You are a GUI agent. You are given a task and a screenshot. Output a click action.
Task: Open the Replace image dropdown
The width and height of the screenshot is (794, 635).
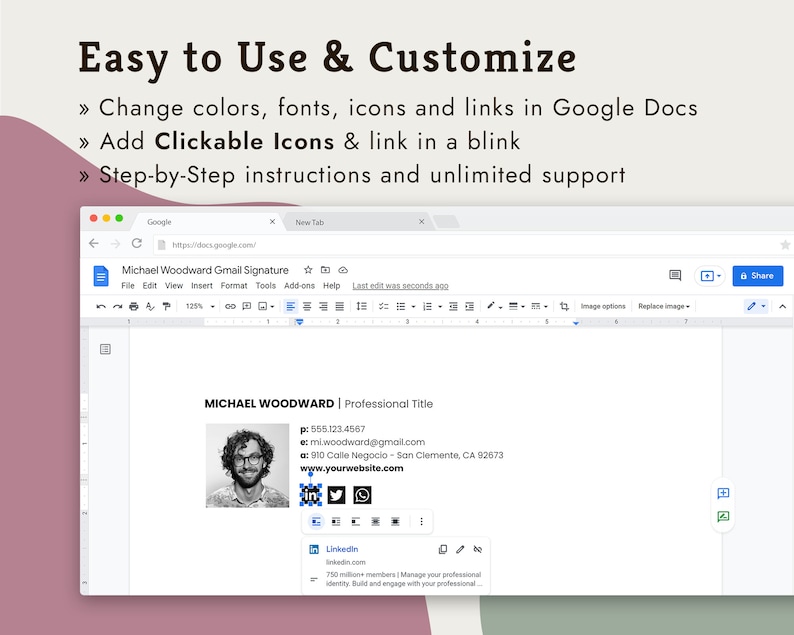click(664, 306)
